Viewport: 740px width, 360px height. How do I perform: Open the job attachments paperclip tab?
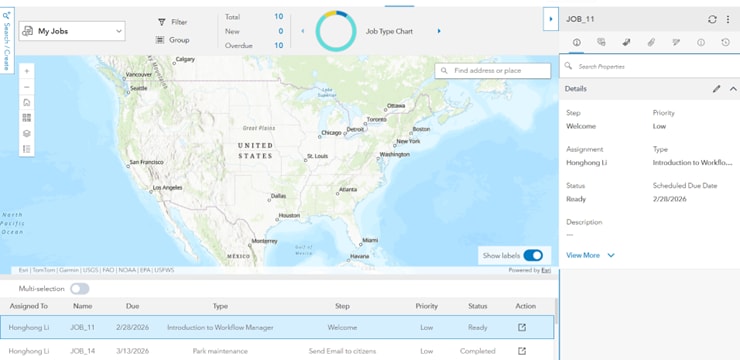(651, 42)
